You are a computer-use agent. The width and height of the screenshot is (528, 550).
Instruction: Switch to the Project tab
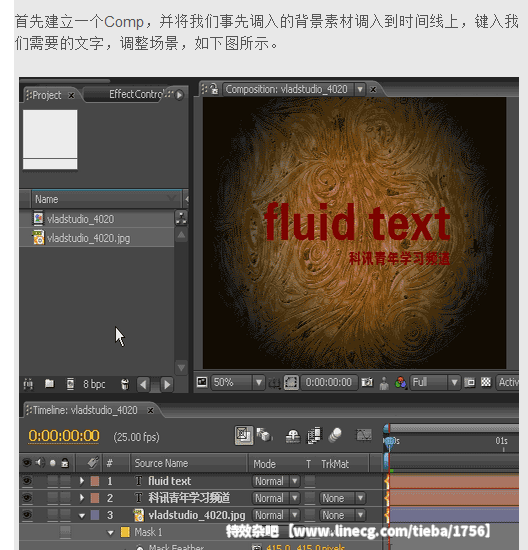47,95
